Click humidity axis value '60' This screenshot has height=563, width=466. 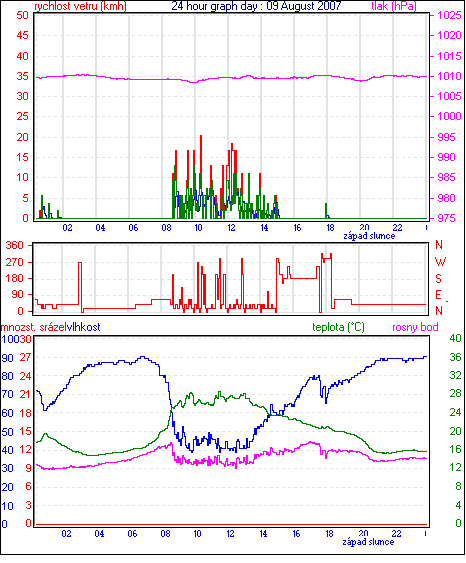coord(8,414)
